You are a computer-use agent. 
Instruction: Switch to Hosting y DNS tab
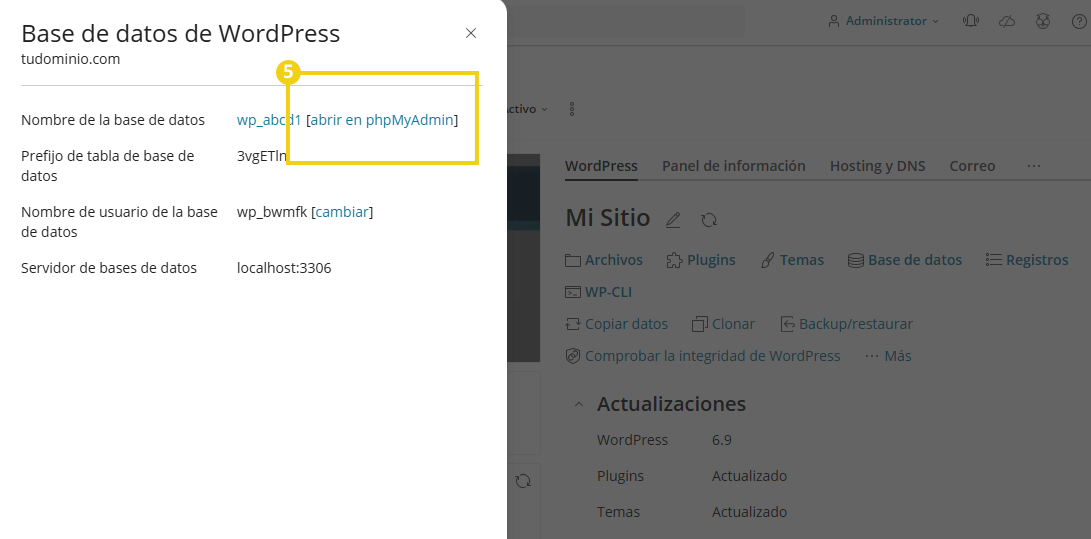[877, 166]
